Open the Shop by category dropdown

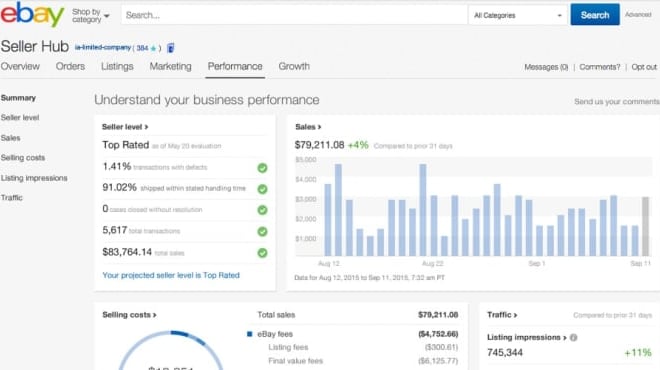90,16
